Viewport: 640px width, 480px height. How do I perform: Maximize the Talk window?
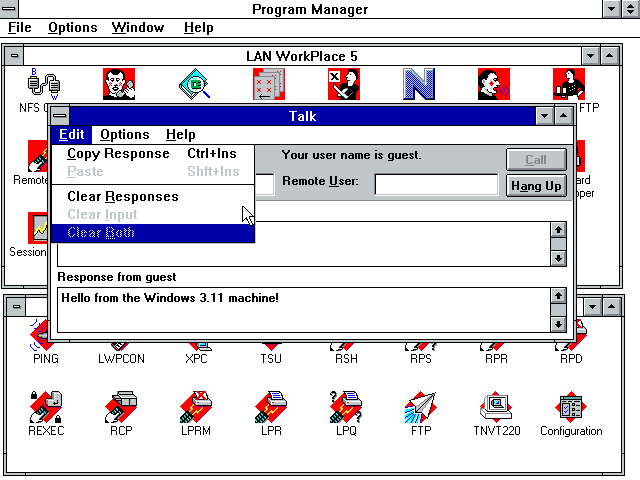(563, 116)
